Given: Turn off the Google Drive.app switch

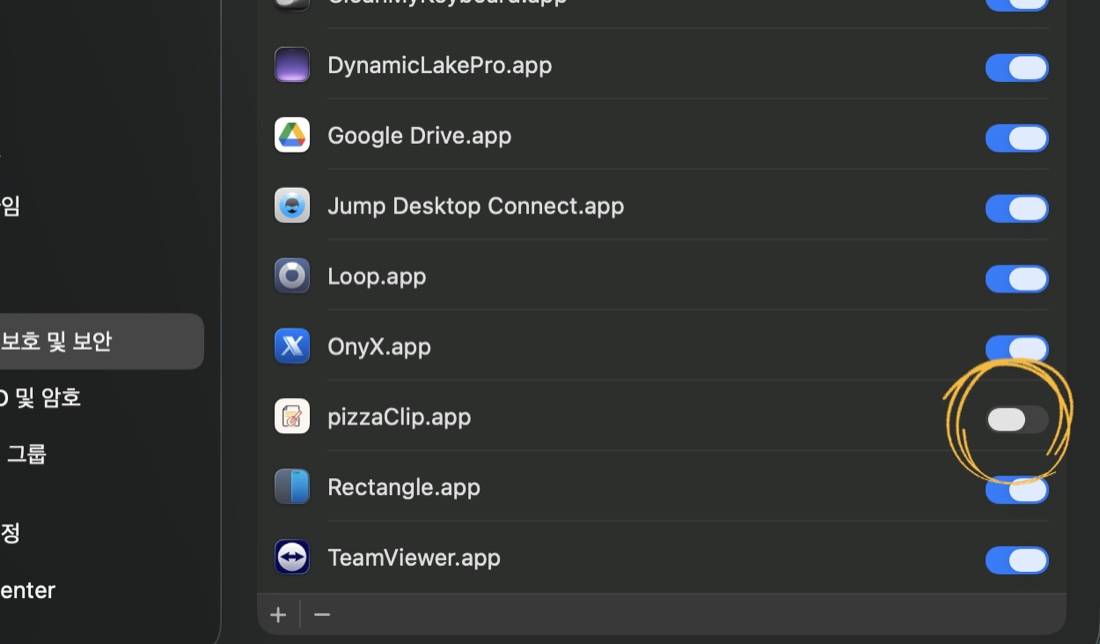Looking at the screenshot, I should point(1017,138).
